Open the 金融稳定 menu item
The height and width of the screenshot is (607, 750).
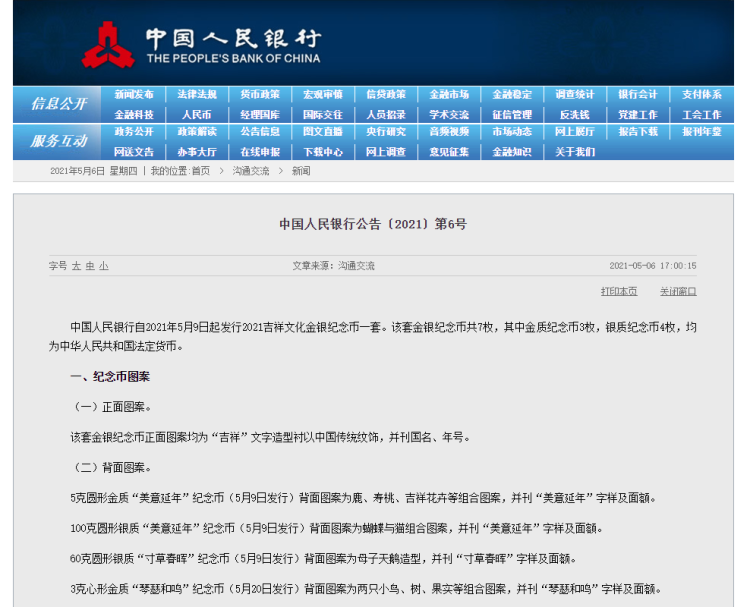pyautogui.click(x=512, y=94)
